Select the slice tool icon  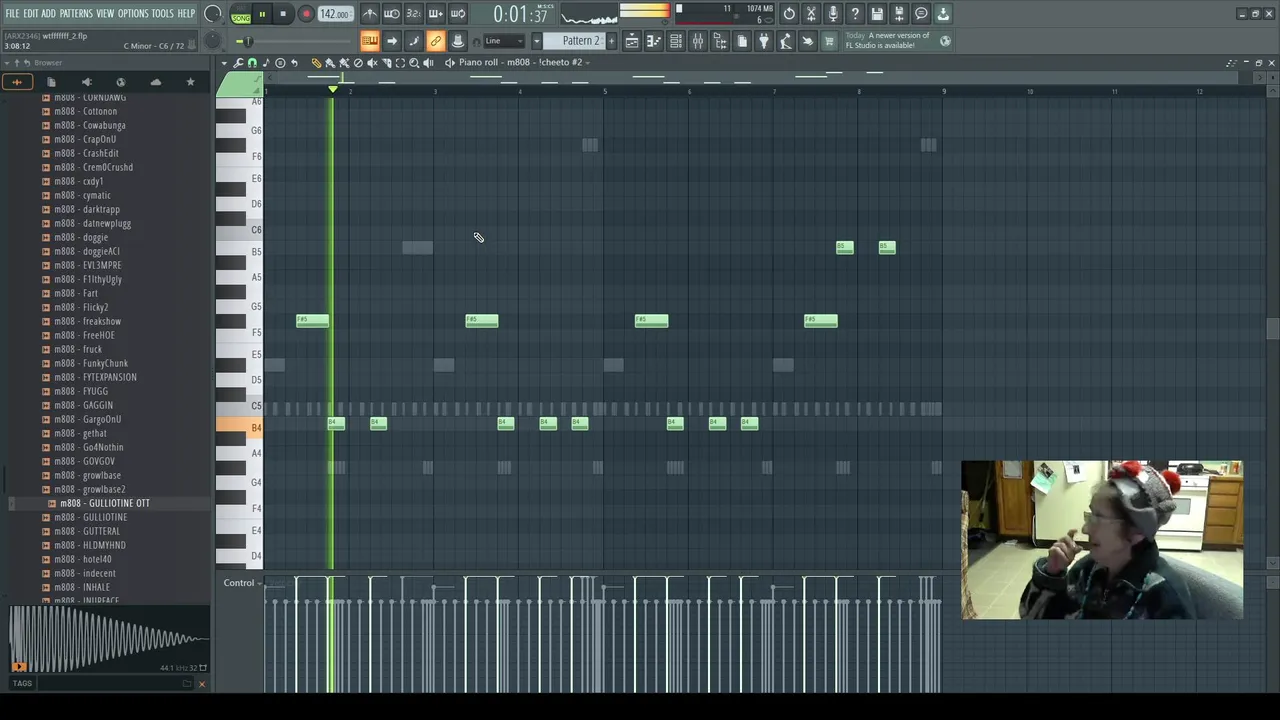pos(386,63)
